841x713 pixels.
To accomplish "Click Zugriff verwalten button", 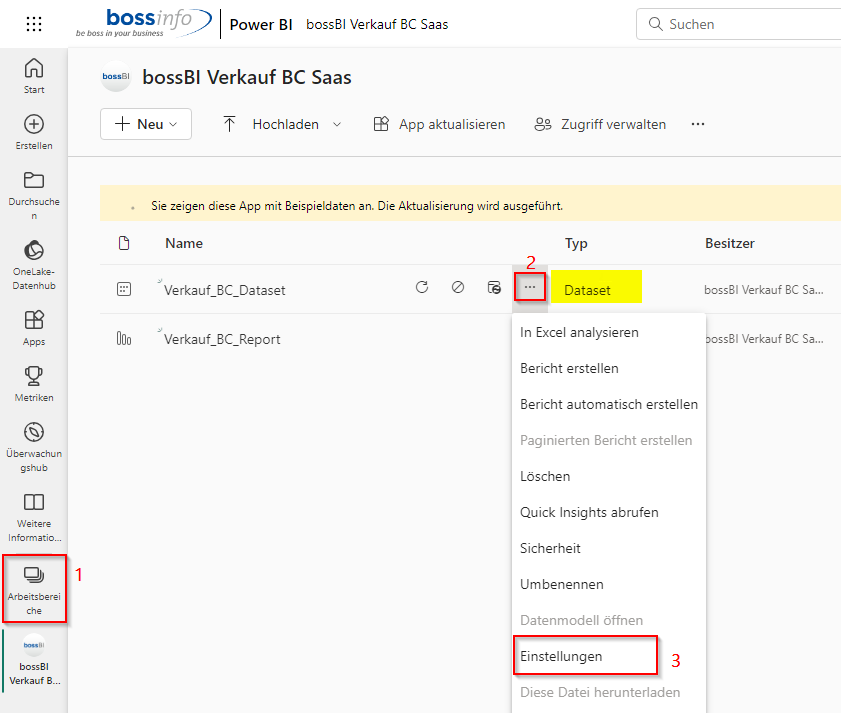I will pos(600,124).
